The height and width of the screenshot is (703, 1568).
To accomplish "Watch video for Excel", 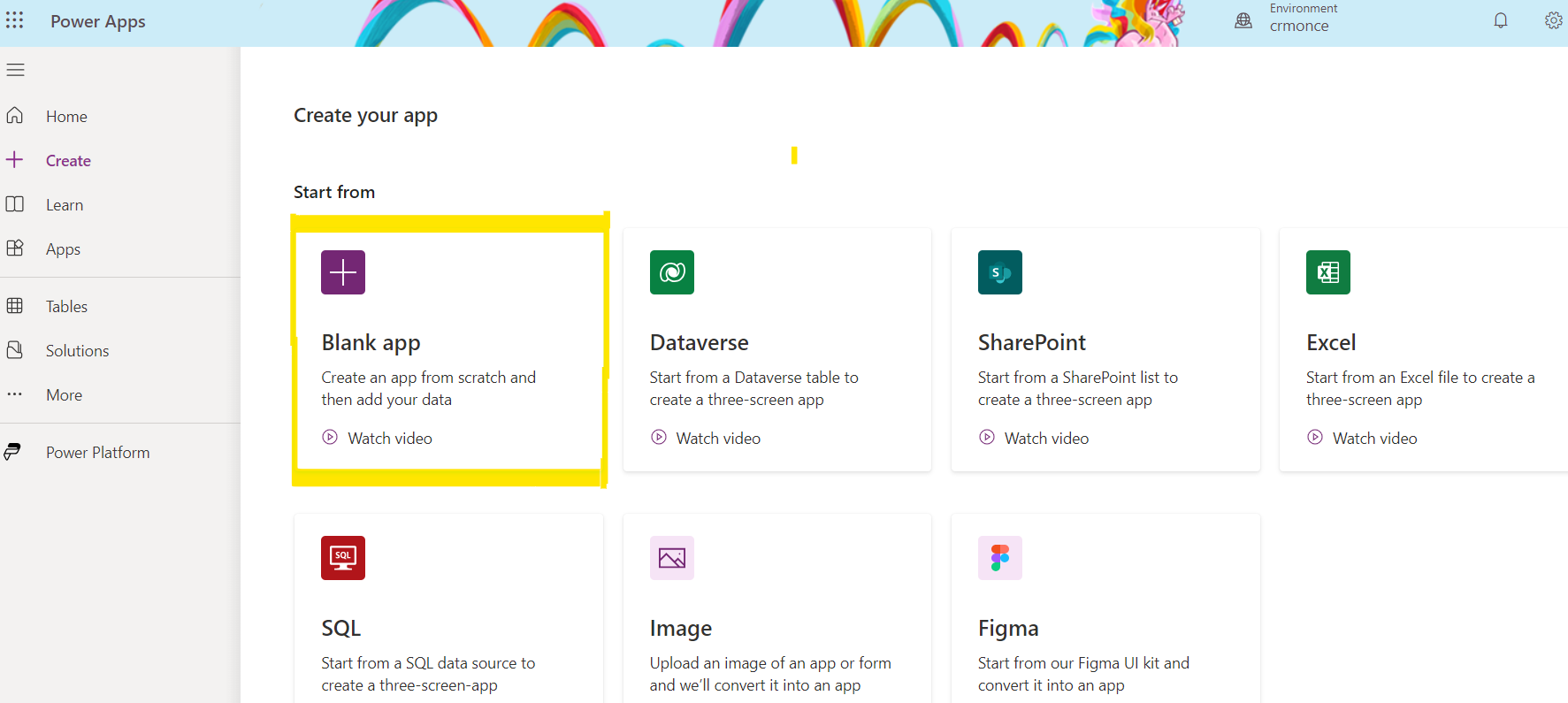I will click(x=1374, y=438).
